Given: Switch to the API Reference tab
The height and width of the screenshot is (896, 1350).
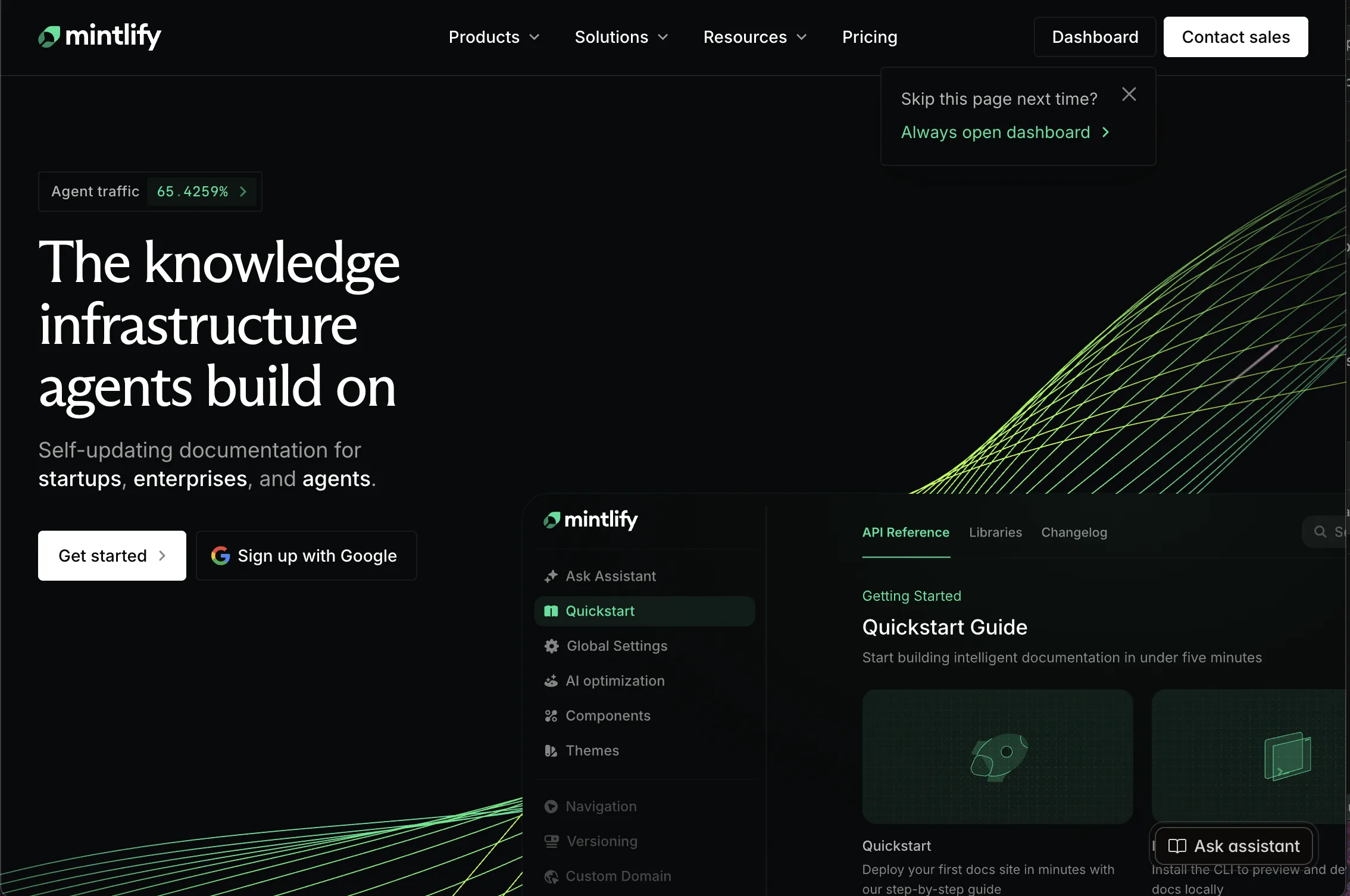Looking at the screenshot, I should click(906, 532).
